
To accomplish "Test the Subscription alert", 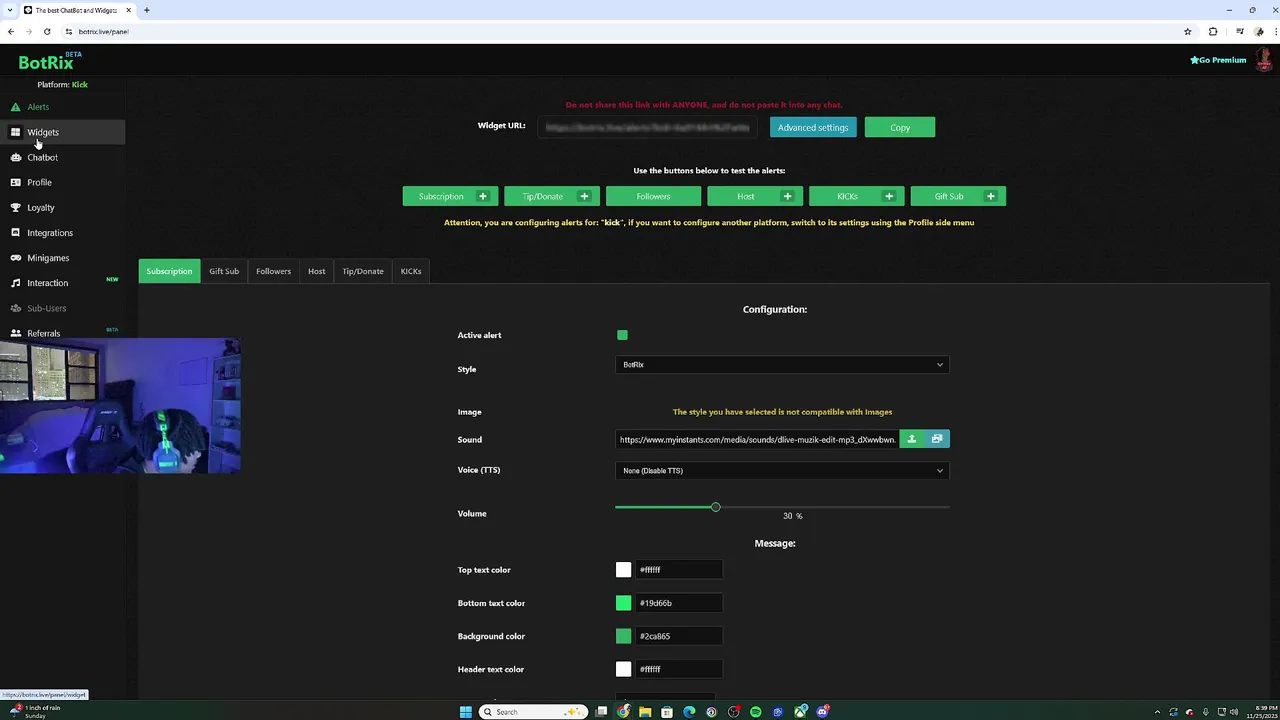I will click(441, 196).
